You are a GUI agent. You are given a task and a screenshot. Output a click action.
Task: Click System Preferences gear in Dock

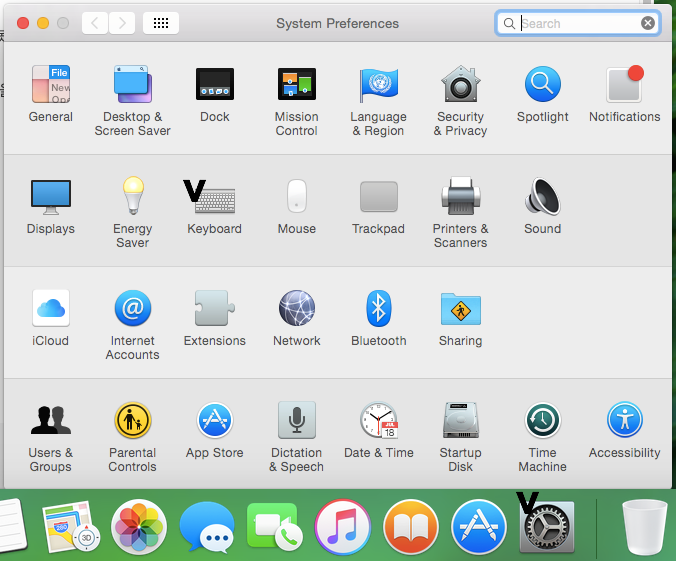(x=547, y=527)
